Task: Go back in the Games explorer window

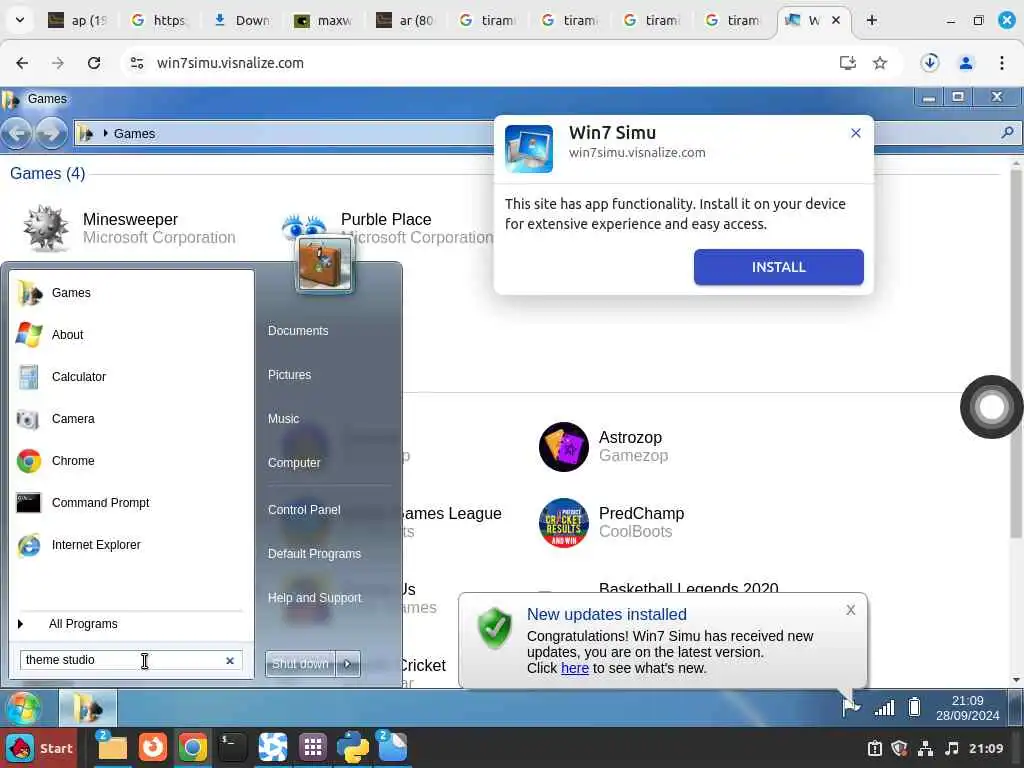Action: pyautogui.click(x=17, y=133)
